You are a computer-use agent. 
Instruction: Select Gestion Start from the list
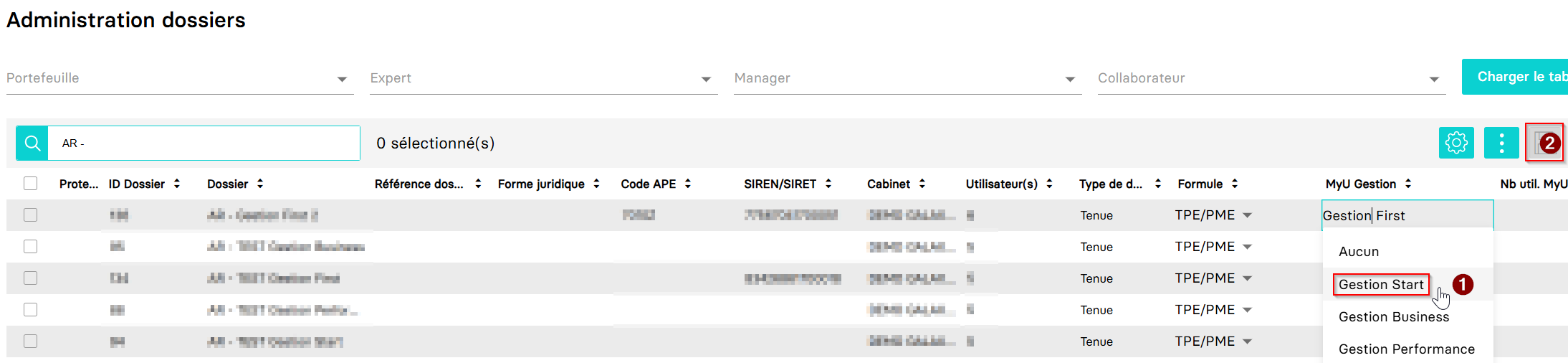1380,285
